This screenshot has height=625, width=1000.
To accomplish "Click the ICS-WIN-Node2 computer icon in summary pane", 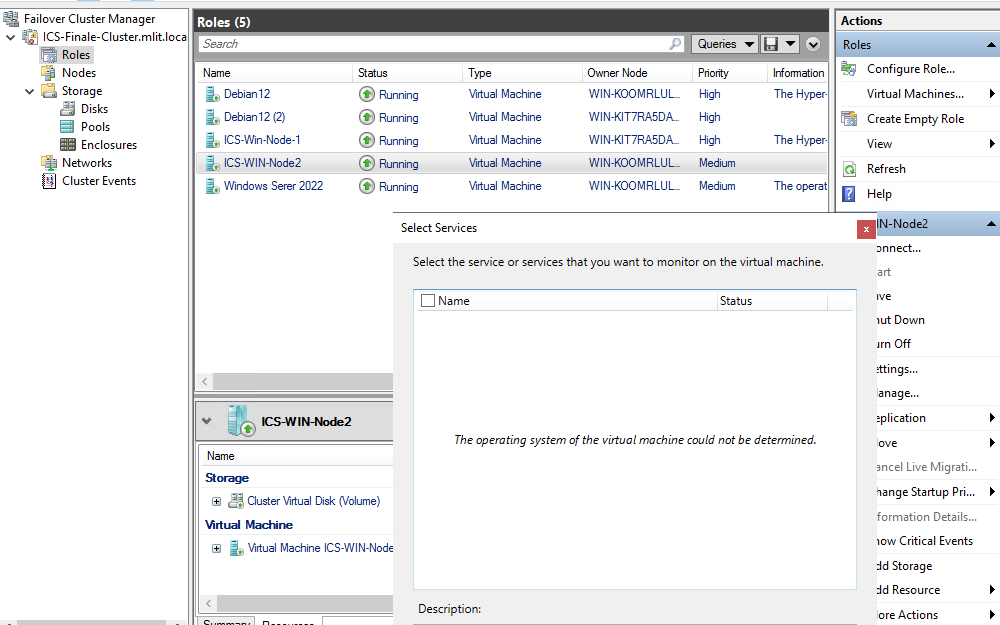I will pyautogui.click(x=237, y=421).
